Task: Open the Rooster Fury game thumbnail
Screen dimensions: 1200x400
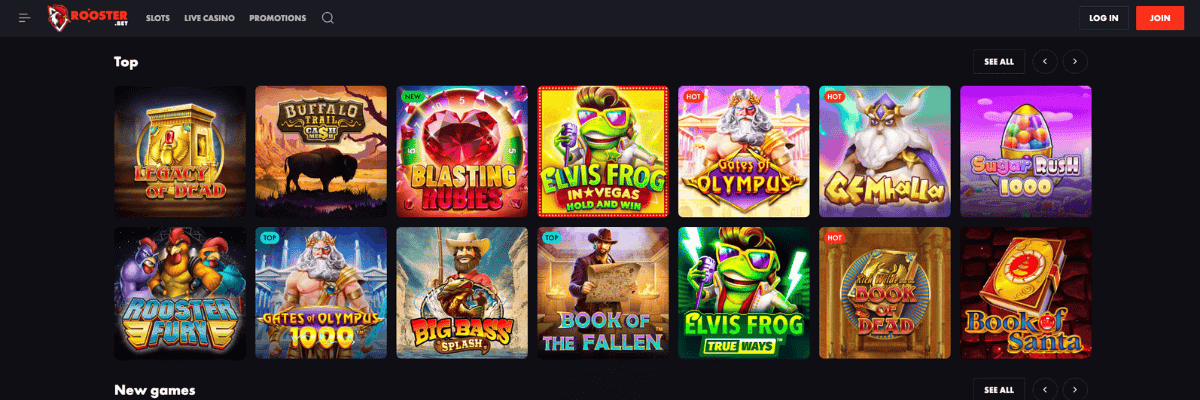Action: pyautogui.click(x=180, y=293)
